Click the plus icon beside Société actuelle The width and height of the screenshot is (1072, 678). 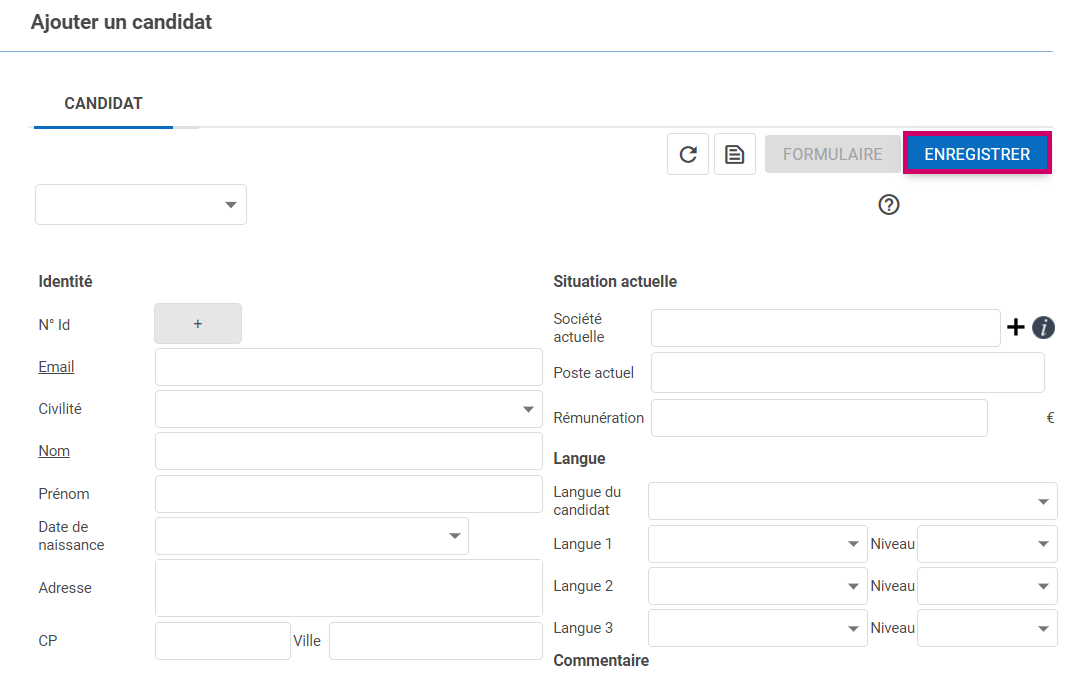[1016, 327]
